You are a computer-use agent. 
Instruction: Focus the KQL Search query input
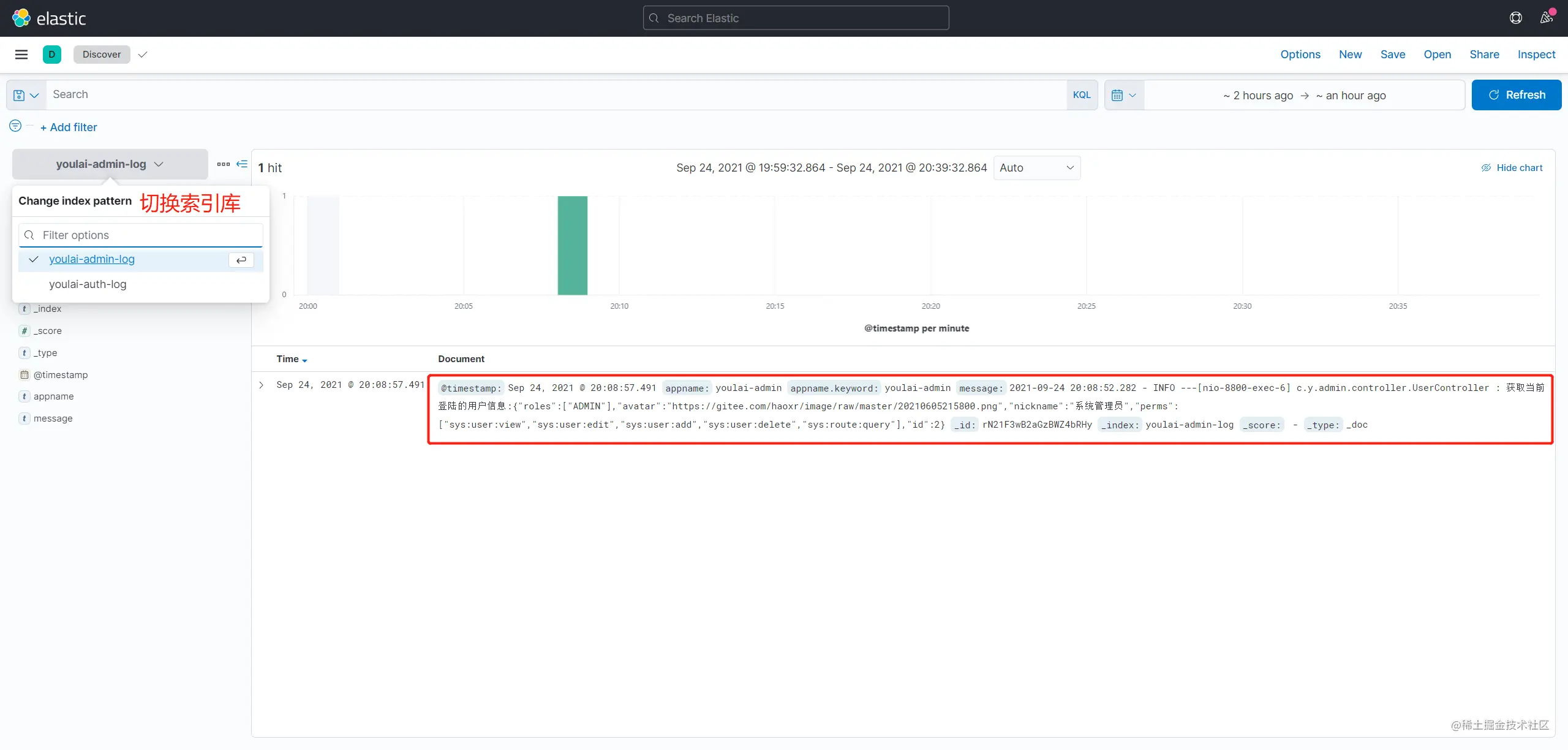(556, 95)
